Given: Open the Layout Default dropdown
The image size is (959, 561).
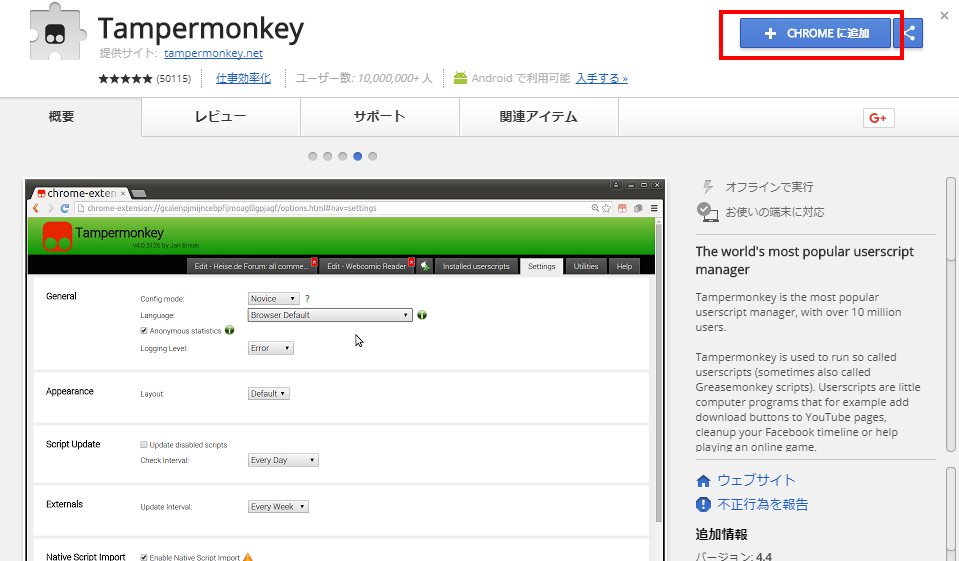Looking at the screenshot, I should click(x=268, y=393).
